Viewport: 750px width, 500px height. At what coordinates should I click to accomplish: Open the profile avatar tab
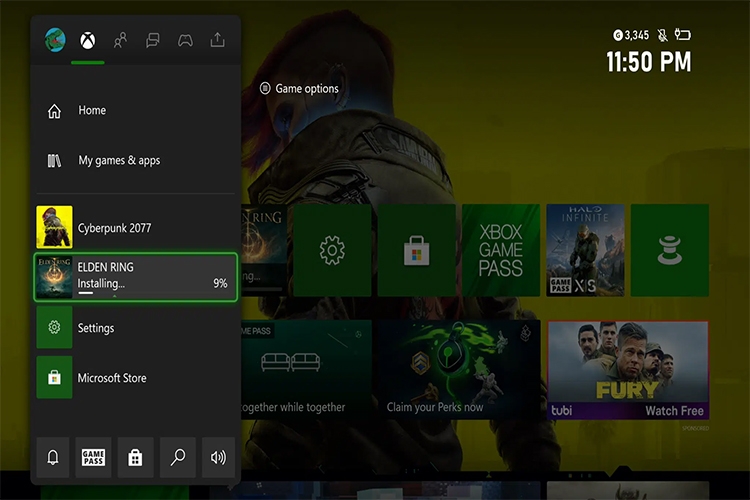pos(55,40)
